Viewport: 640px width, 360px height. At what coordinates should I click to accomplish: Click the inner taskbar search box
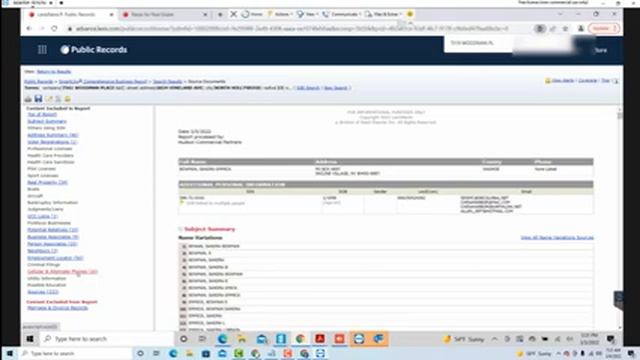(107, 339)
